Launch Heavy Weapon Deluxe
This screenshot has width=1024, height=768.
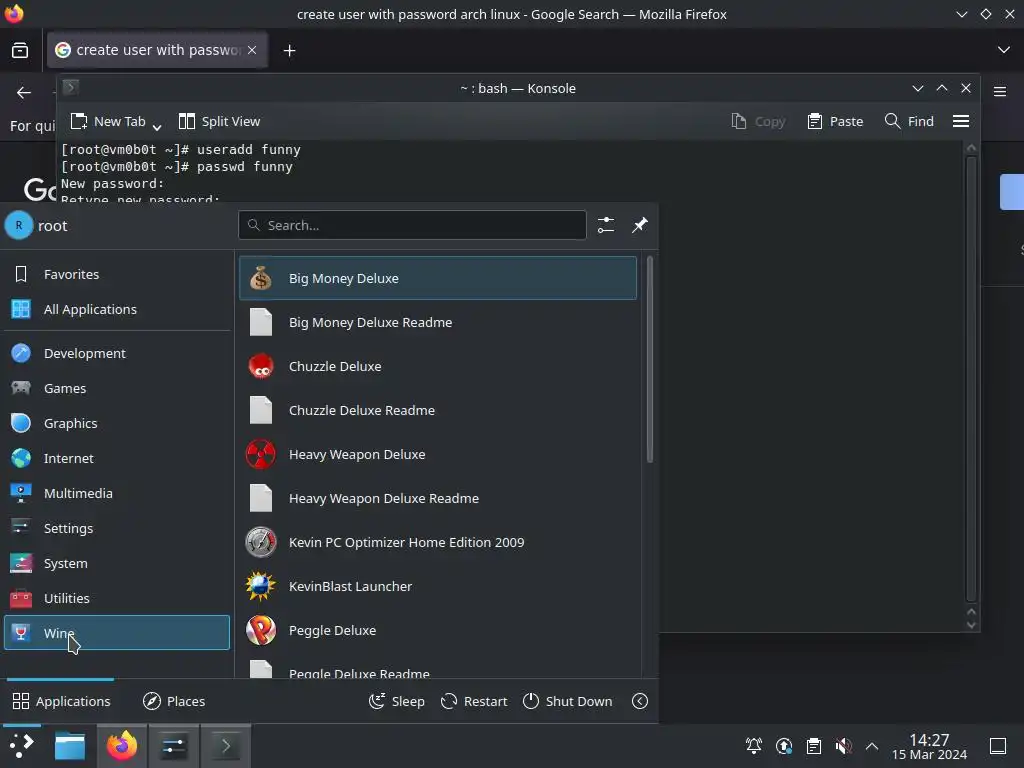point(438,455)
